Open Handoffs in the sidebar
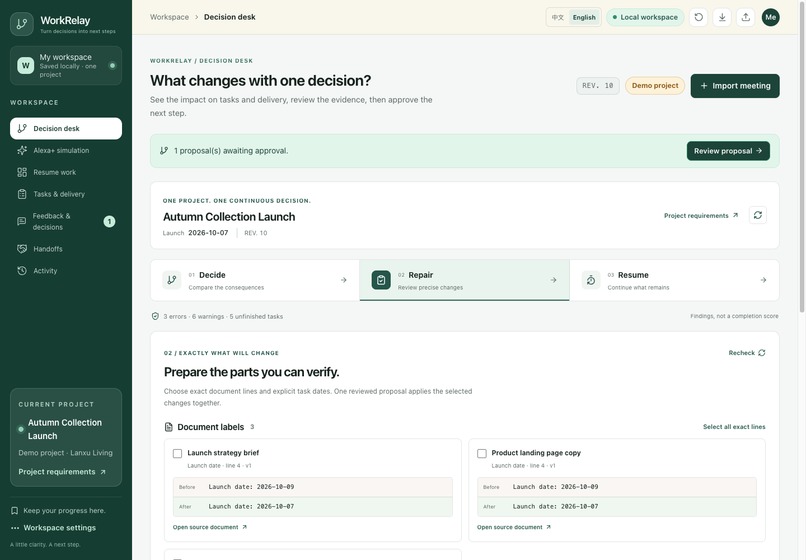This screenshot has height=560, width=806. [66, 249]
